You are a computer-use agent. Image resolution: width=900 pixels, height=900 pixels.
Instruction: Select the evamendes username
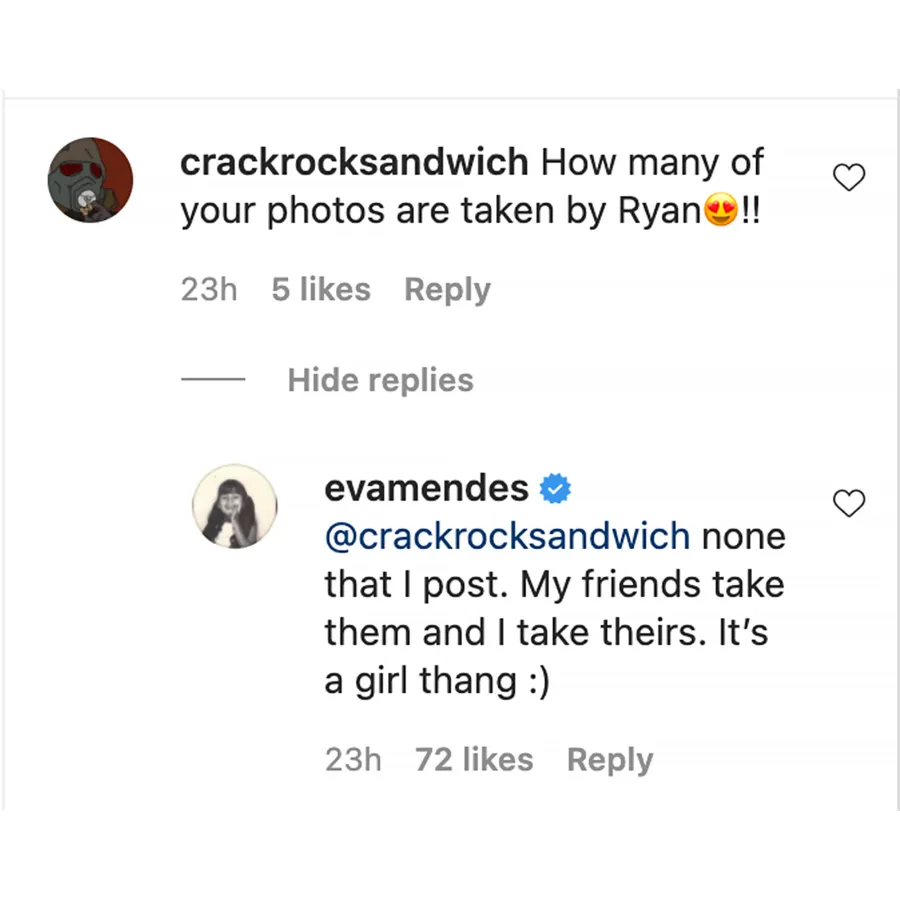426,488
